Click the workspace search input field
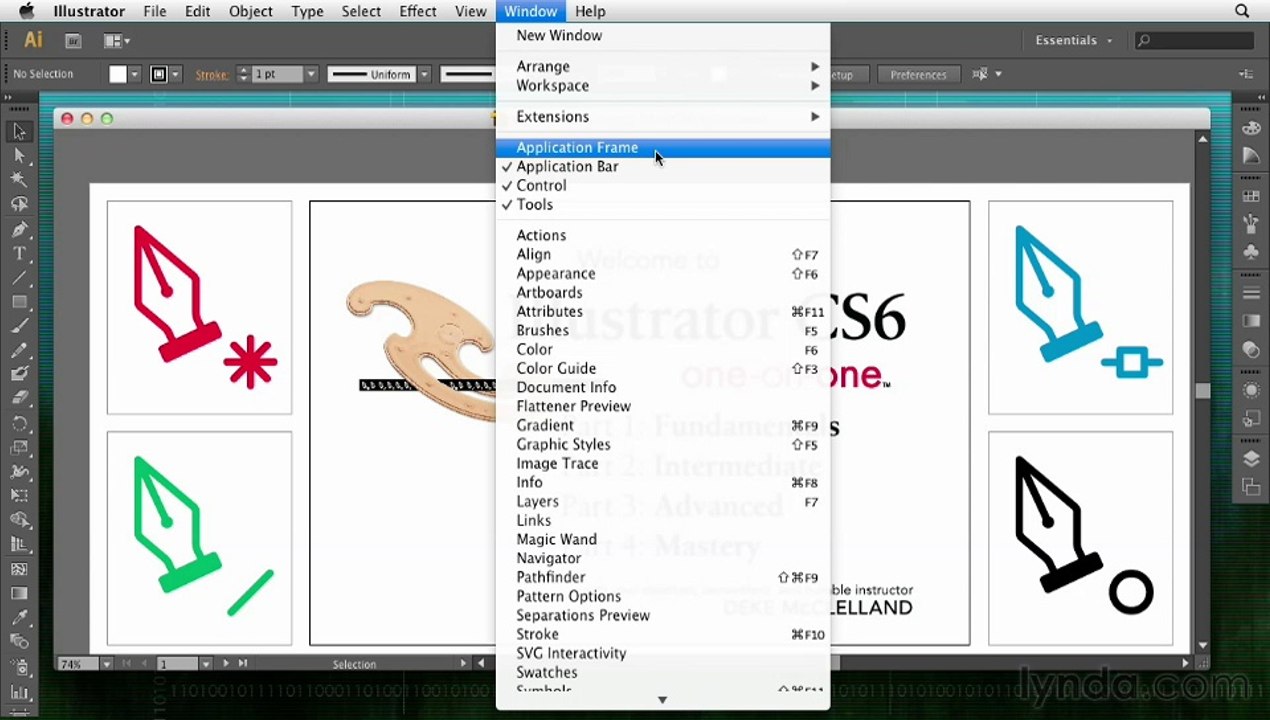This screenshot has height=720, width=1270. 1194,41
